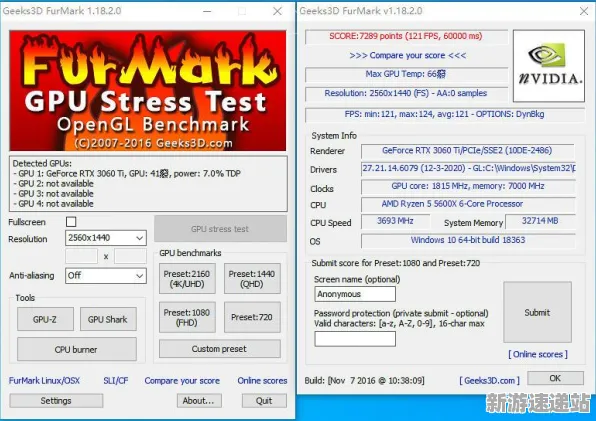Close the FurMark results window
596x421 pixels.
point(584,11)
